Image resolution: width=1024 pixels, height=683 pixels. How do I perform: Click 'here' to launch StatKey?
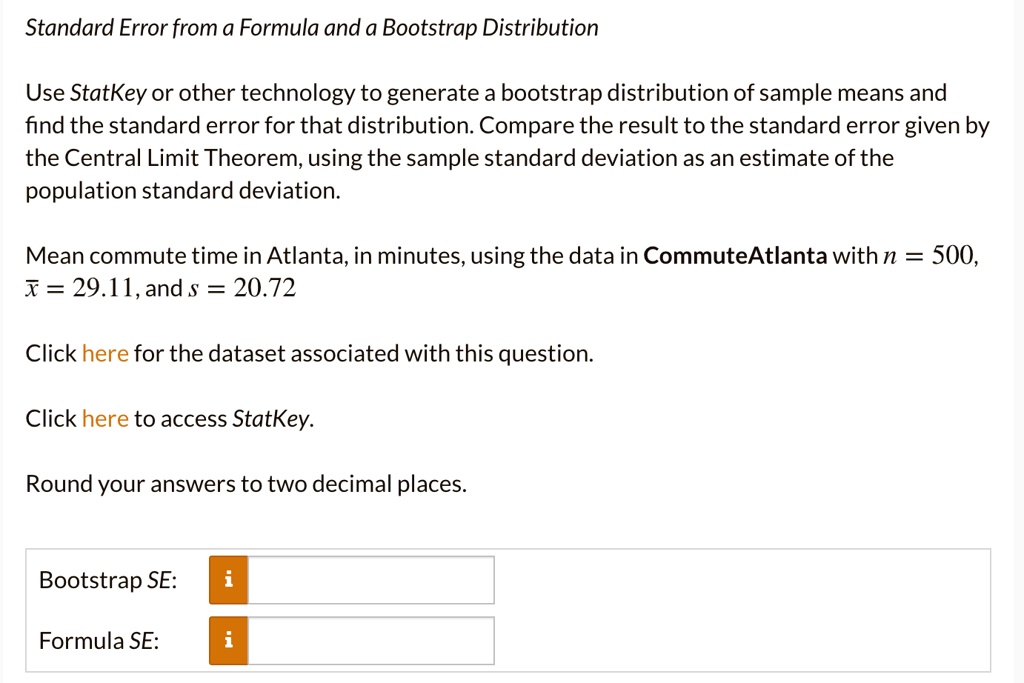tap(105, 418)
